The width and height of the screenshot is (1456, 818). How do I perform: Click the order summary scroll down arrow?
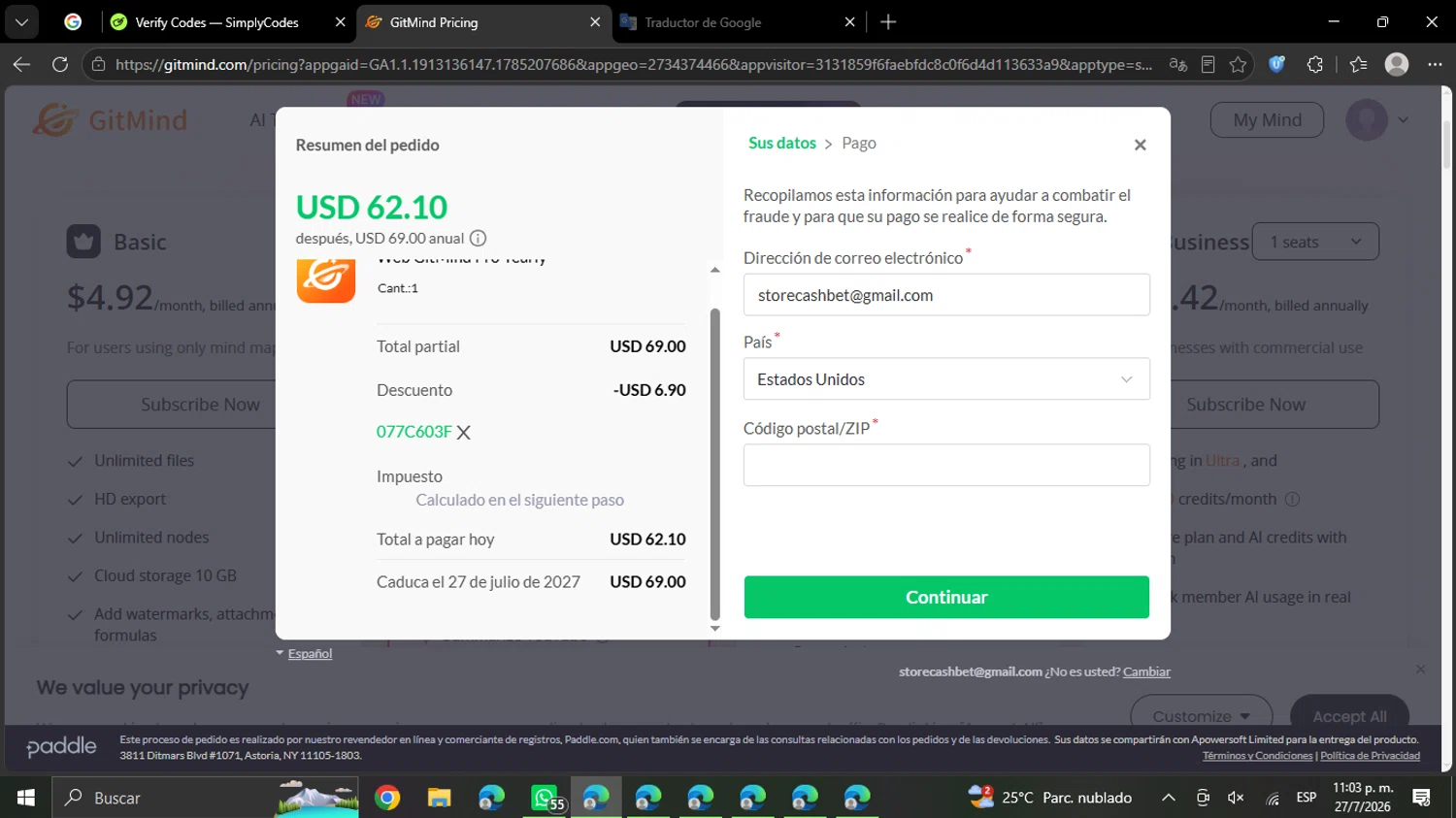[x=715, y=629]
